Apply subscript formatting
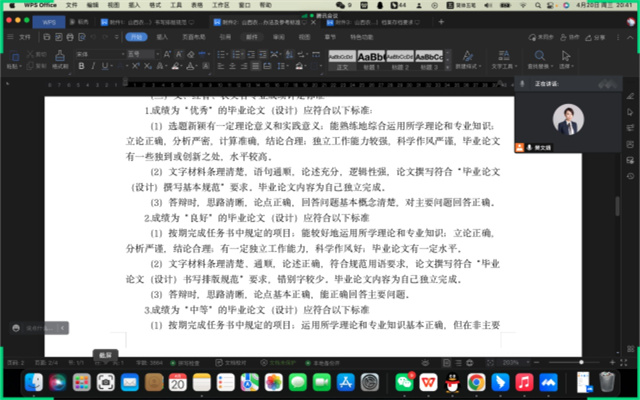This screenshot has height=400, width=640. [148, 66]
